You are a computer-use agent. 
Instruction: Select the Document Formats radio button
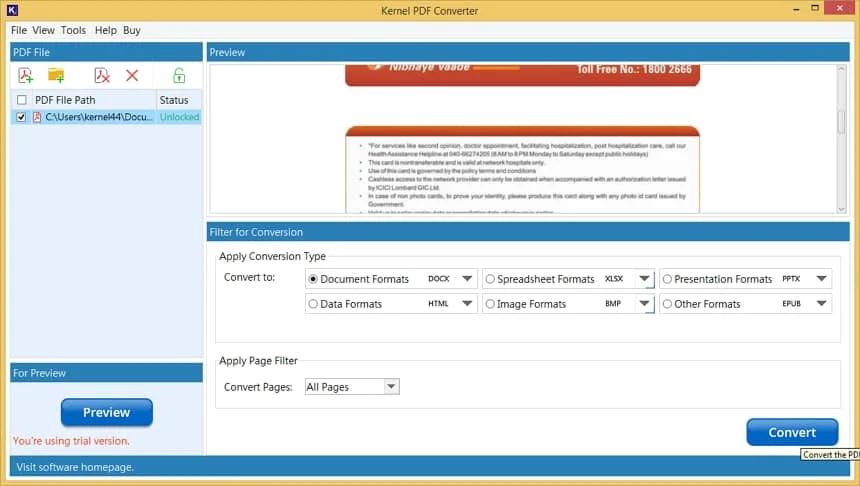coord(313,279)
